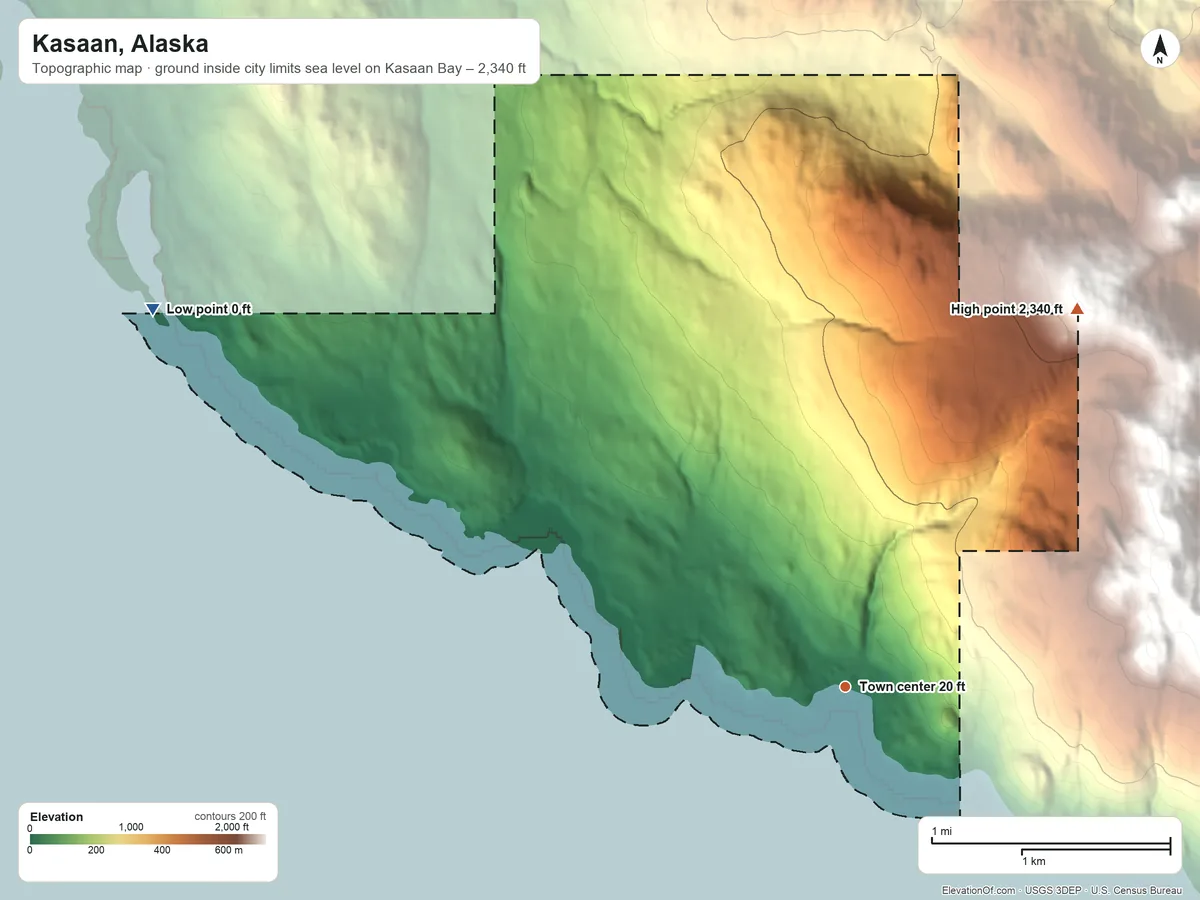The height and width of the screenshot is (900, 1200).
Task: Click the 'Low point 0 ft' label
Action: 208,310
